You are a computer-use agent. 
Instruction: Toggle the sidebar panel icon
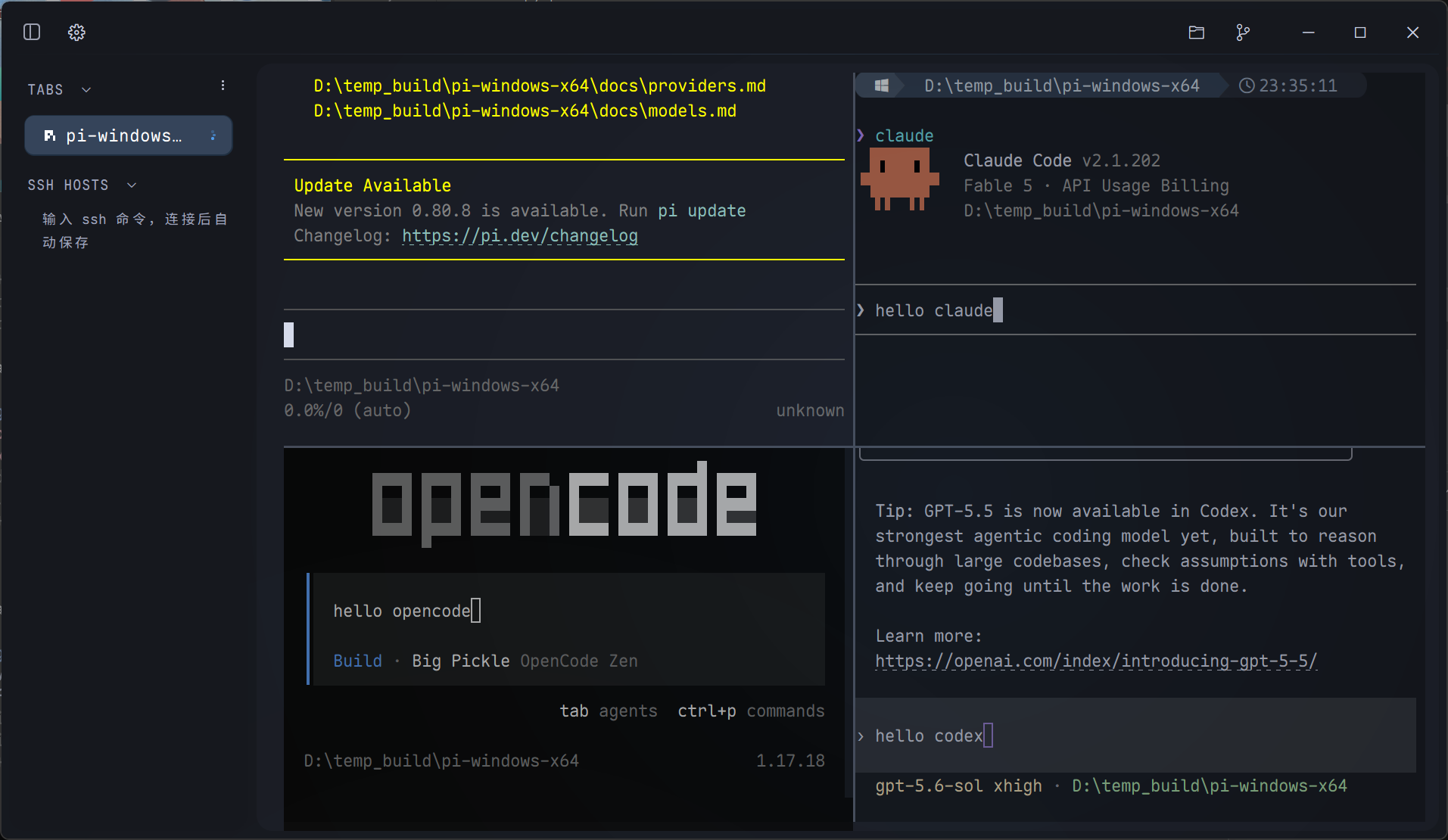pyautogui.click(x=32, y=32)
